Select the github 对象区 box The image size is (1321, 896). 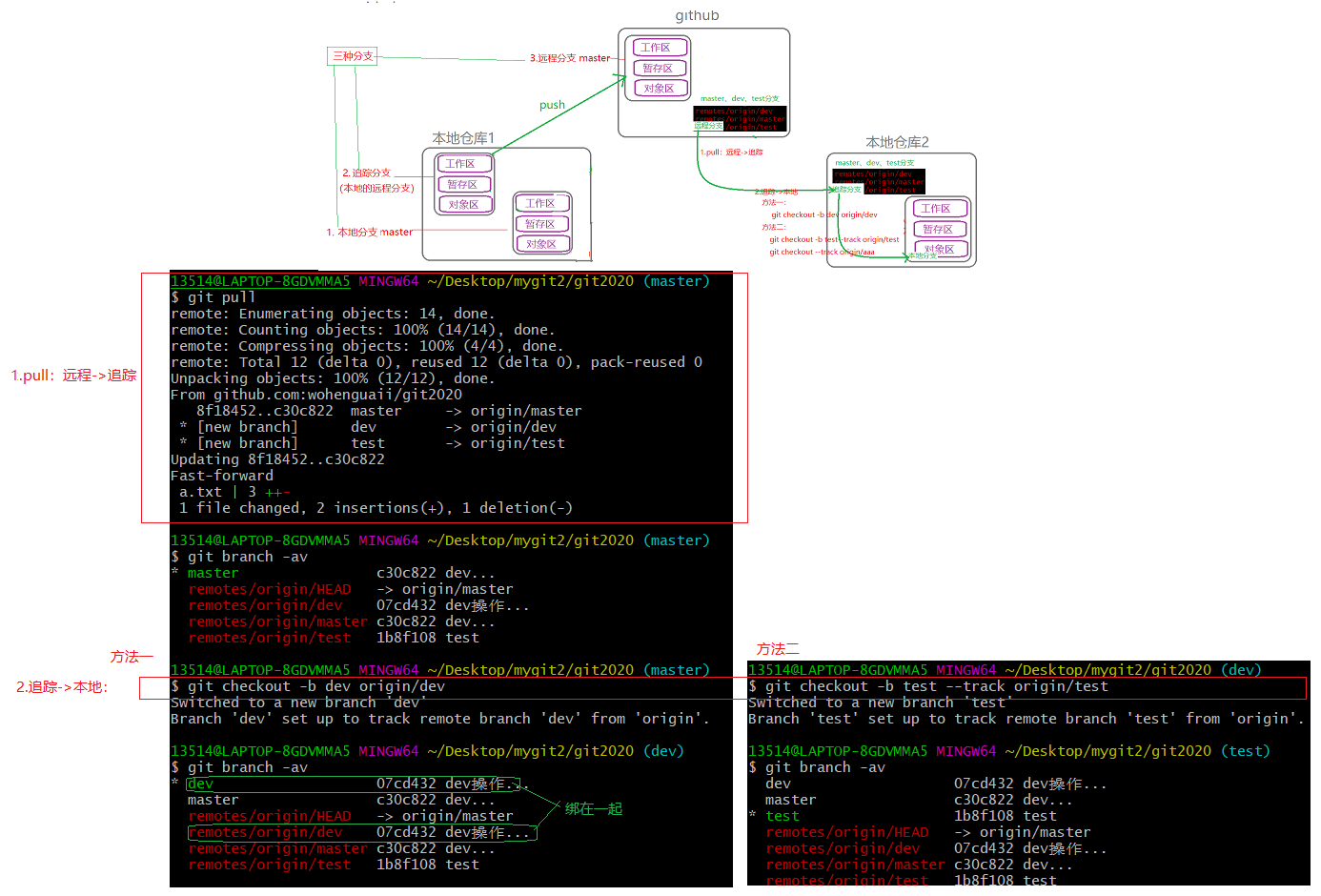pos(659,89)
